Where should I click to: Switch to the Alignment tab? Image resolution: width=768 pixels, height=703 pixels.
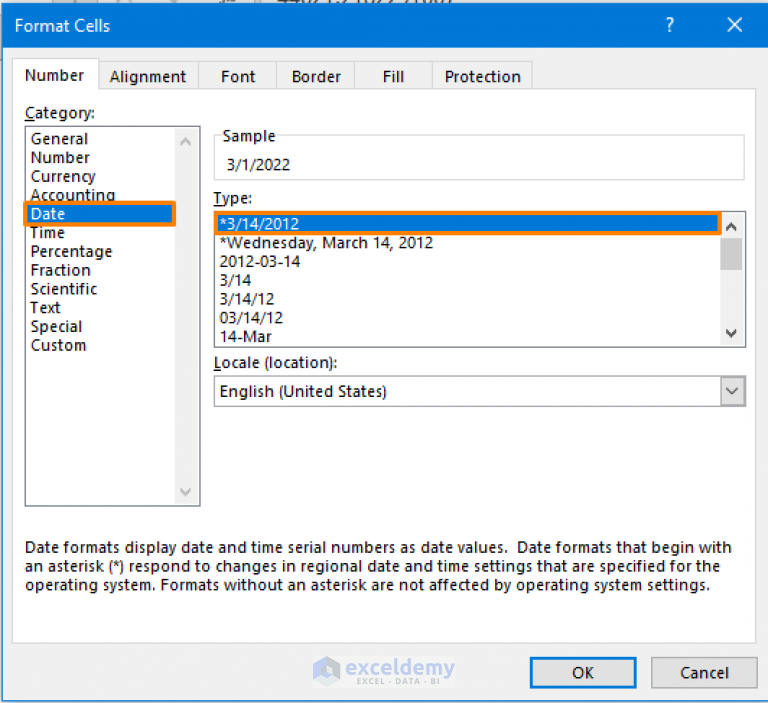(x=148, y=76)
